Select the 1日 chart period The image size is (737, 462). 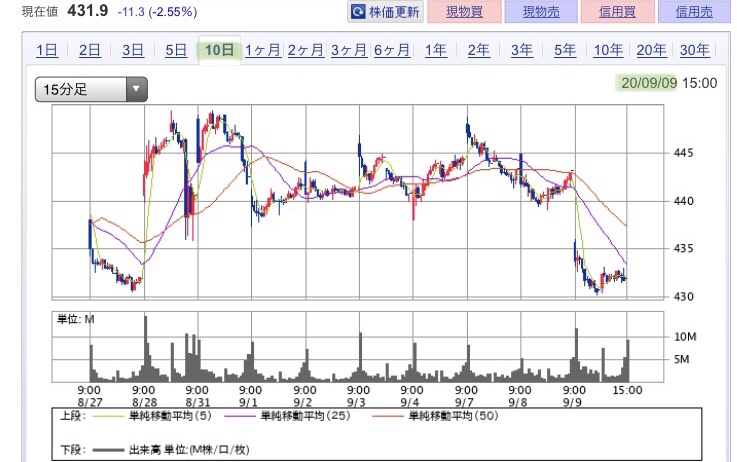[x=47, y=50]
